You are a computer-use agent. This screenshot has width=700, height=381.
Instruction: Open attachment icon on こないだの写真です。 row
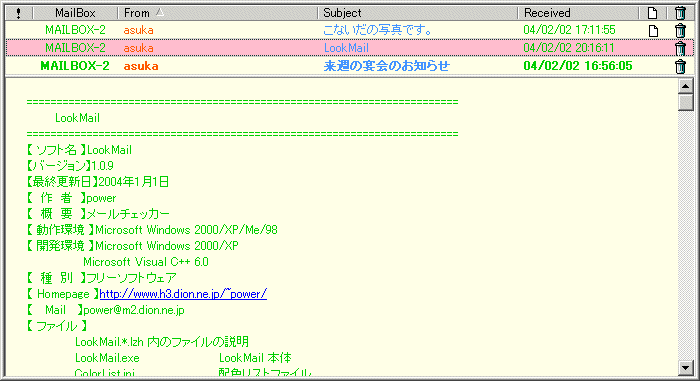click(x=653, y=30)
